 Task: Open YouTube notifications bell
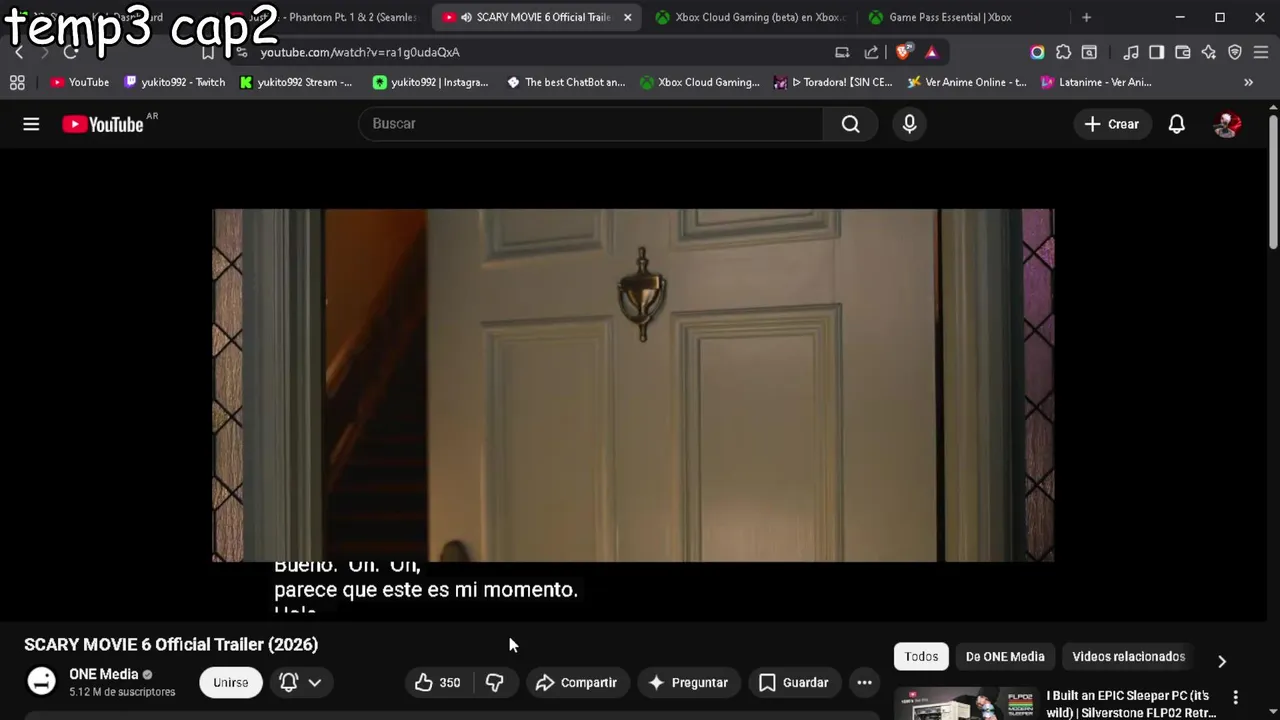[x=1177, y=124]
